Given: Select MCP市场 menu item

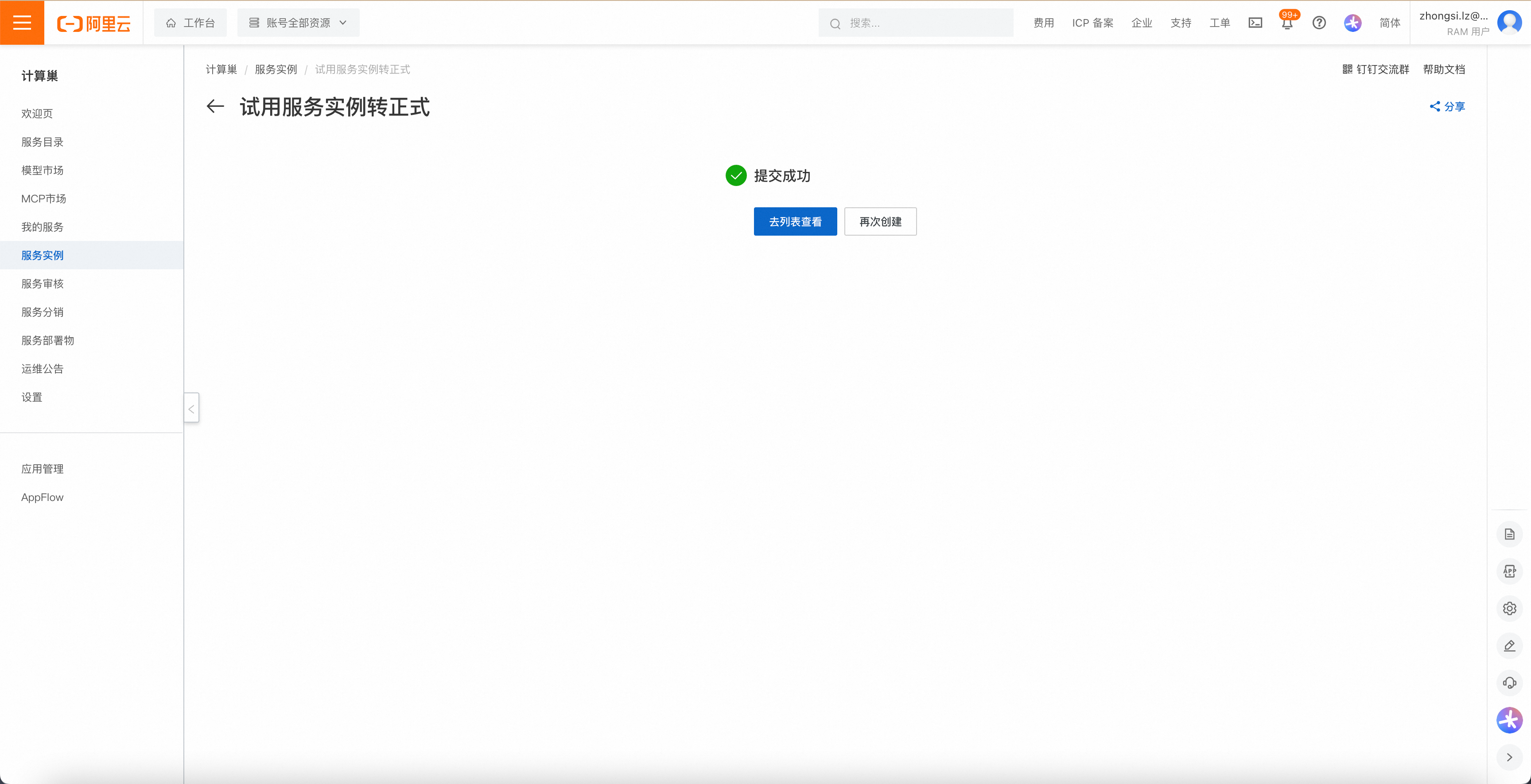Looking at the screenshot, I should click(43, 198).
